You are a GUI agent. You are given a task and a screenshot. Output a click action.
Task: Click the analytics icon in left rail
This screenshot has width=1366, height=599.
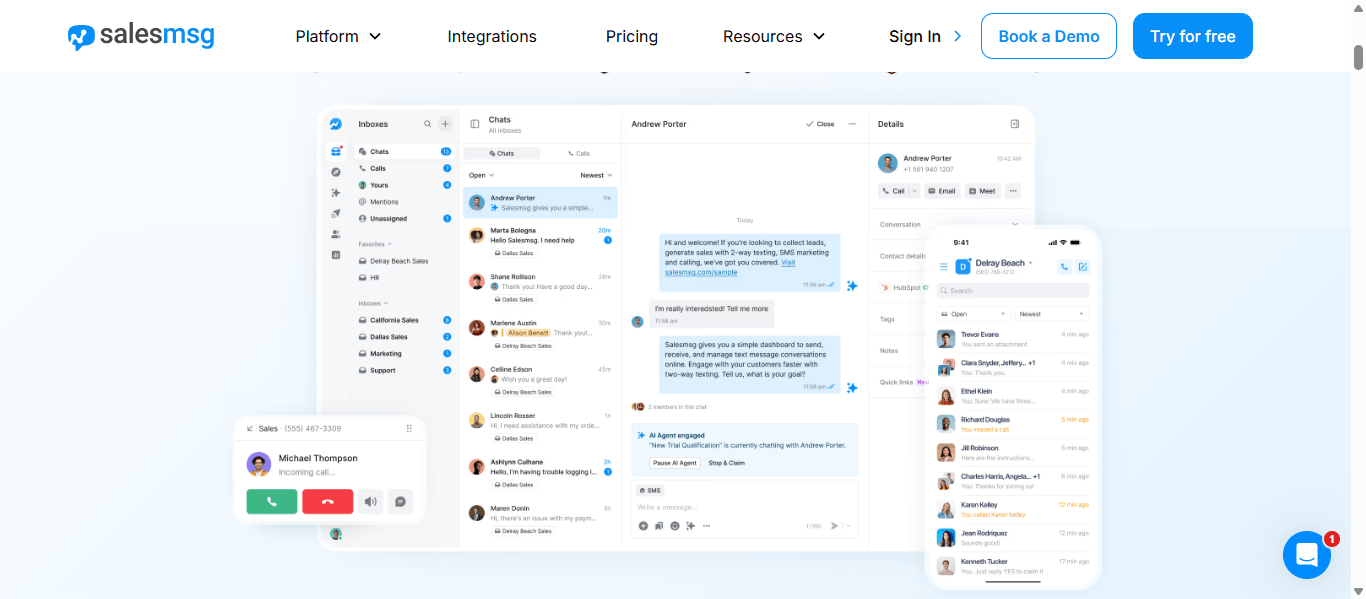click(x=336, y=255)
